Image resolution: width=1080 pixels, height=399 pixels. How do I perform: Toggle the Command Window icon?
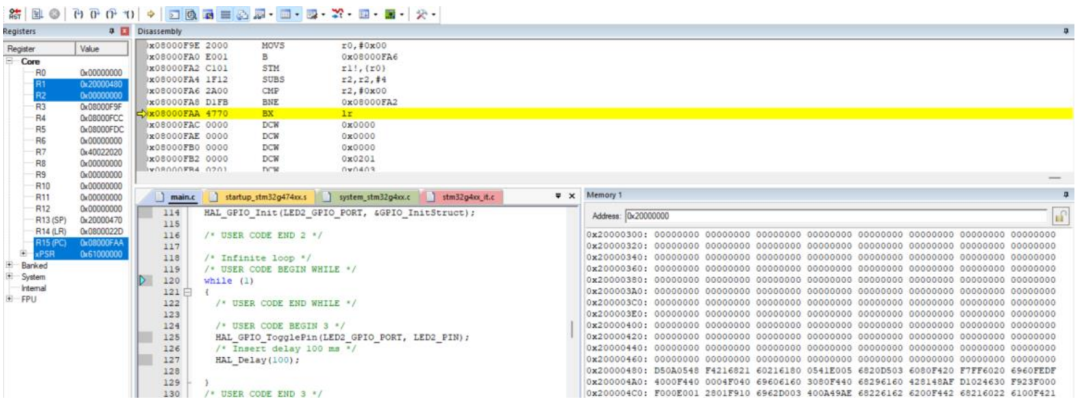174,13
